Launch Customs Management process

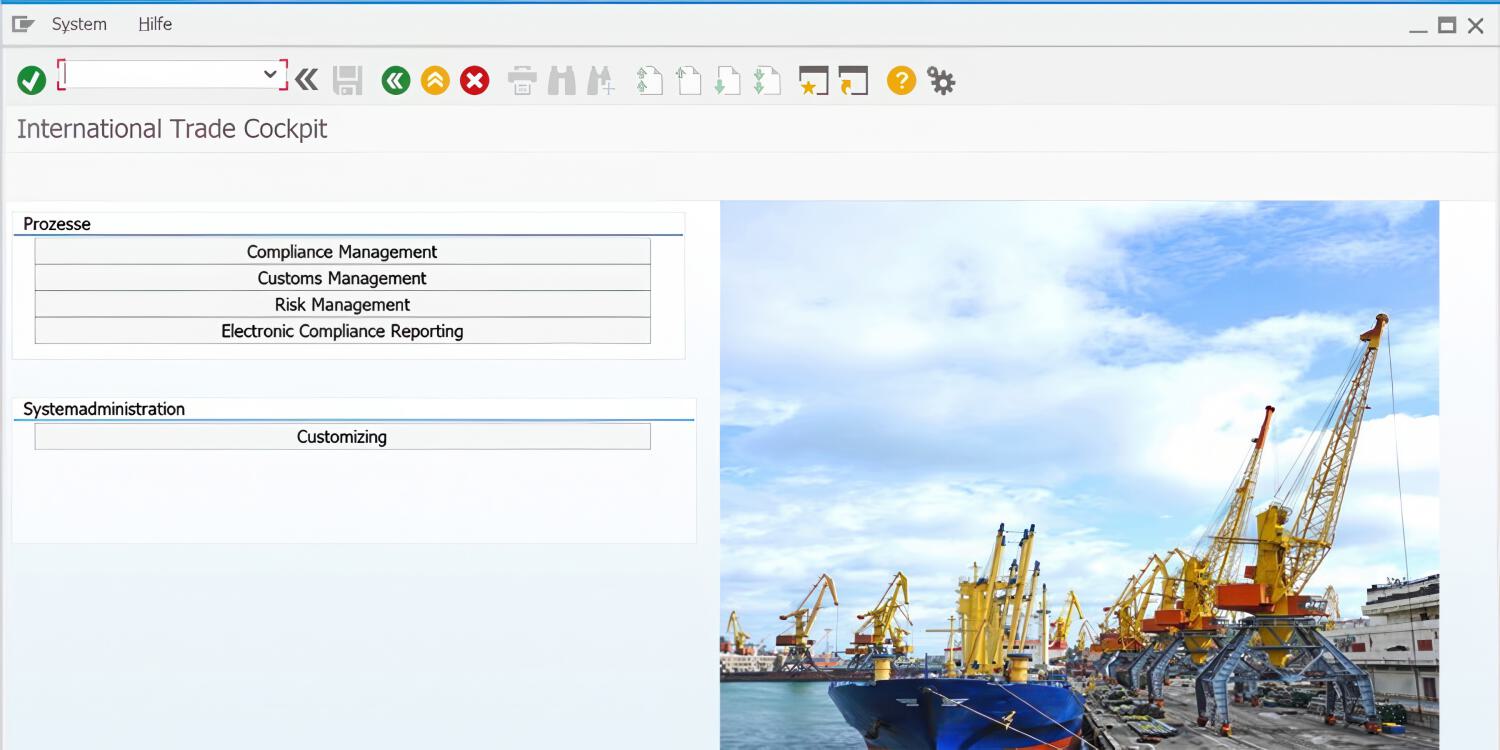(342, 278)
